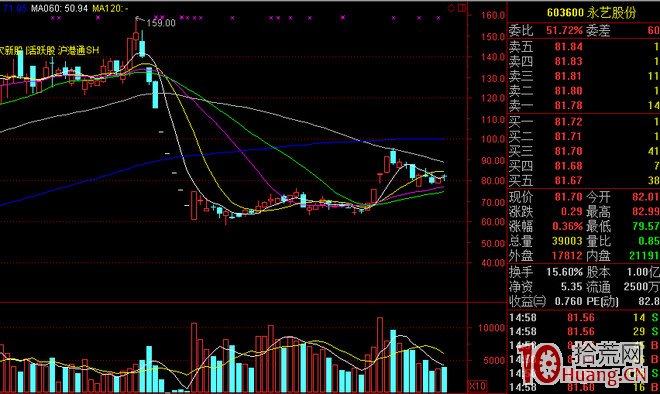
Task: Click the MA120 indicator label
Action: [x=110, y=8]
